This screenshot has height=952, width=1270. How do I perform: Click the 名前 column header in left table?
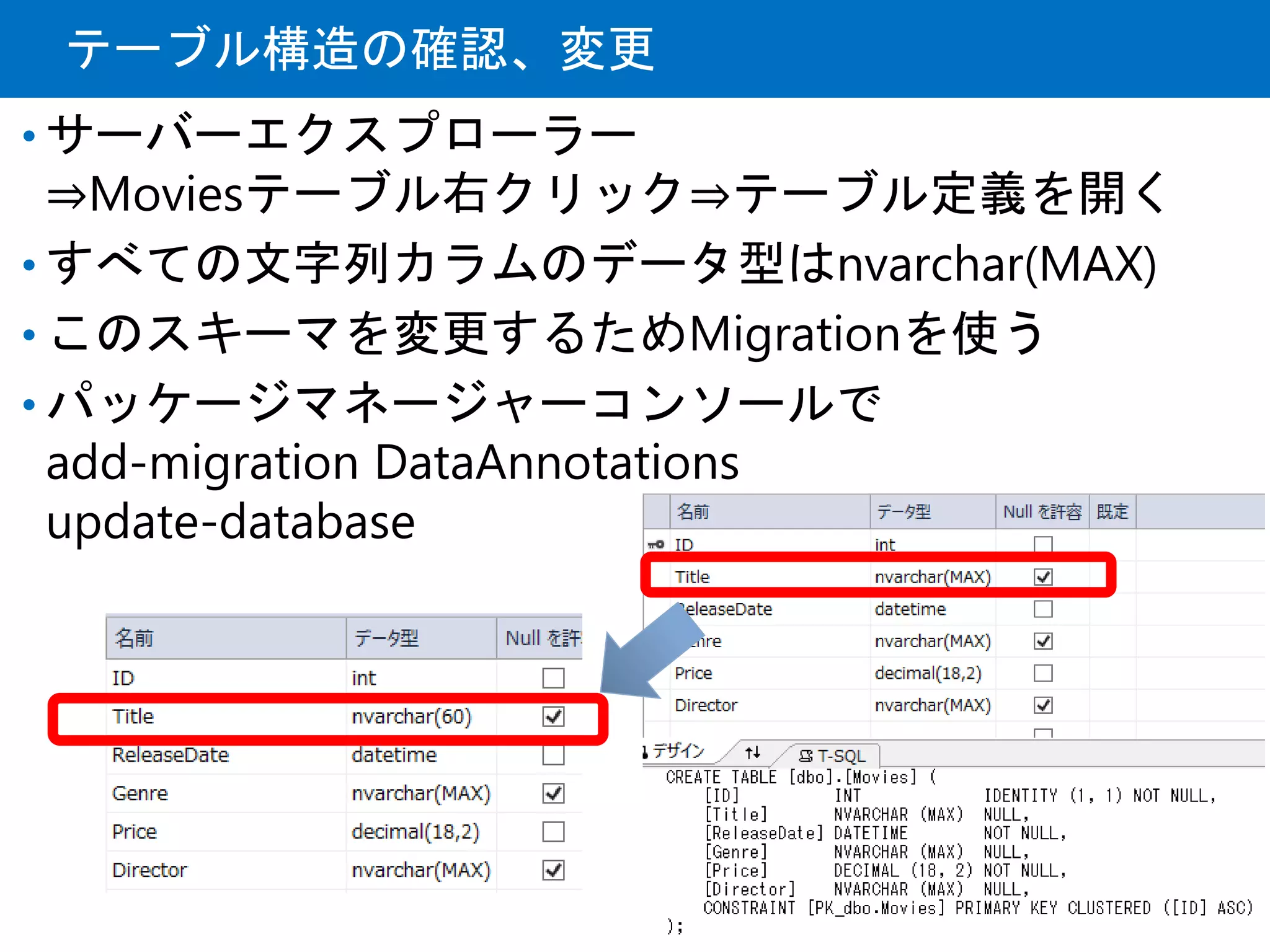coord(226,638)
